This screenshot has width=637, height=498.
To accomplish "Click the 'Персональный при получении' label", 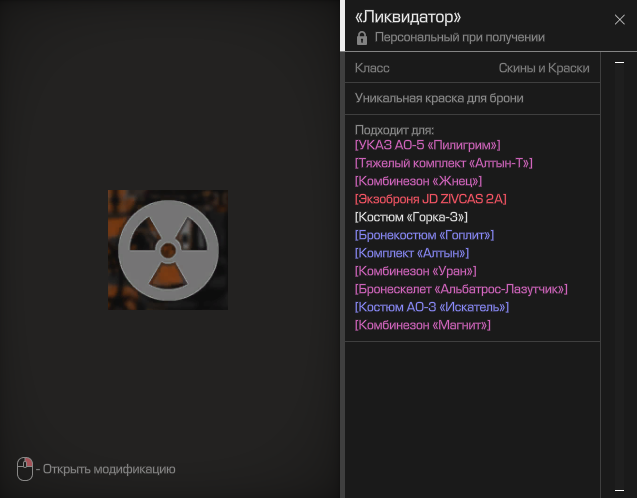I will point(459,37).
